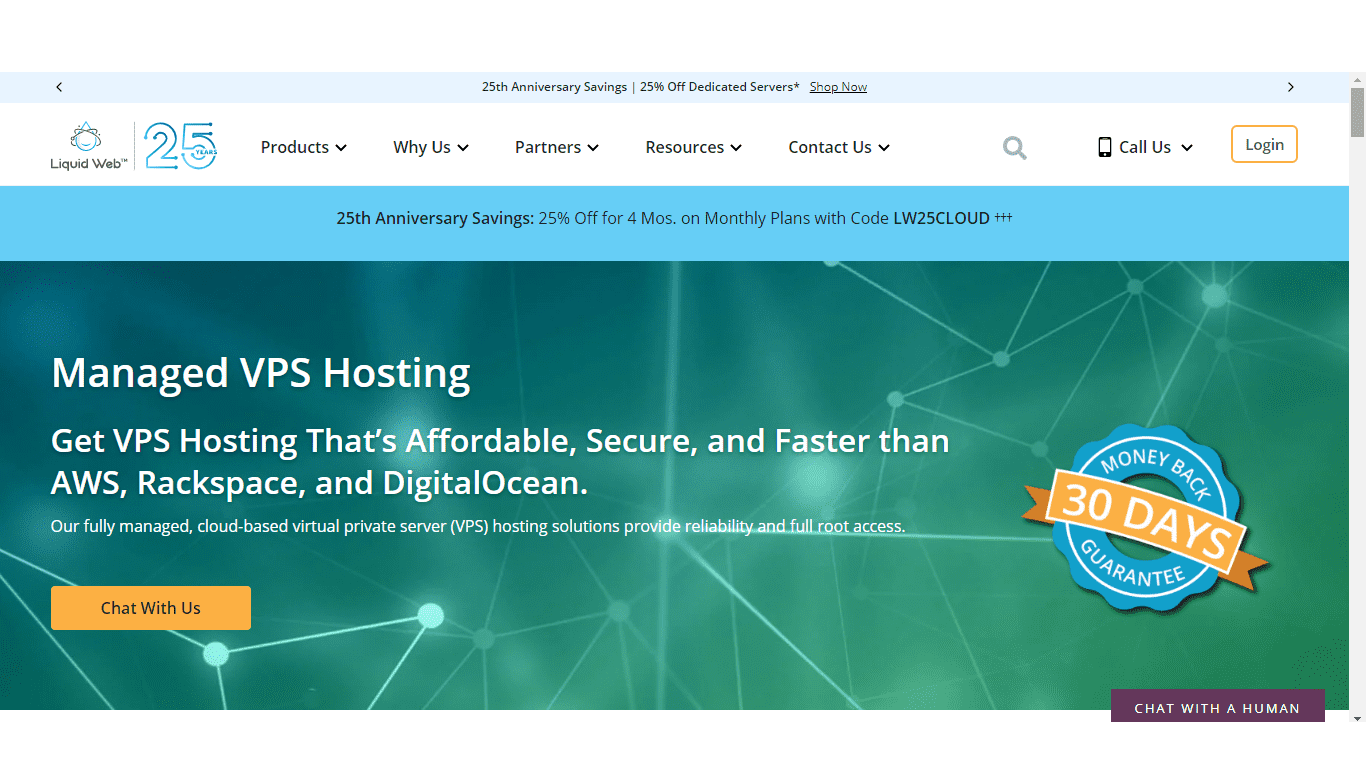Viewport: 1366px width, 768px height.
Task: Click the 30 Days Money Back badge
Action: [x=1146, y=517]
